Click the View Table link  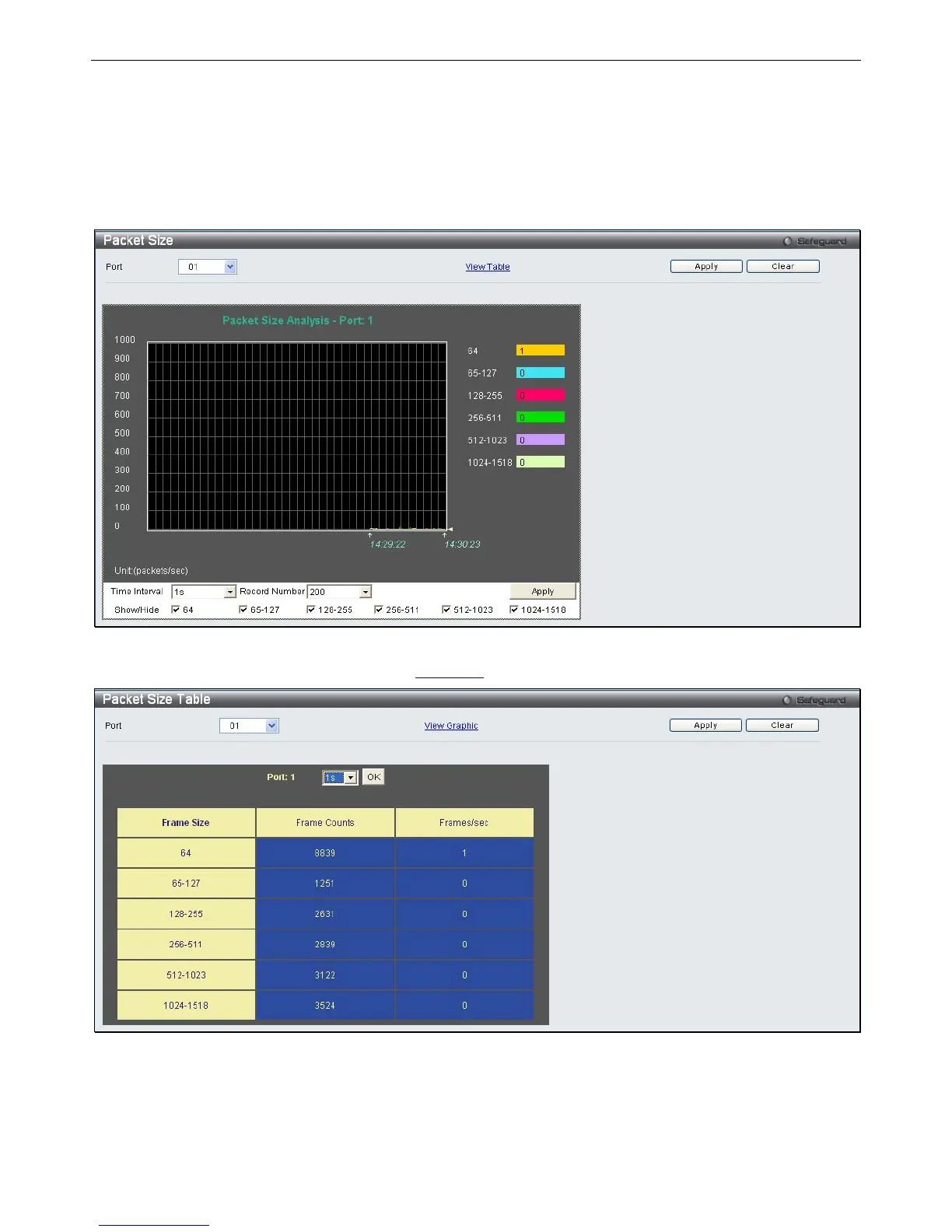pos(488,267)
